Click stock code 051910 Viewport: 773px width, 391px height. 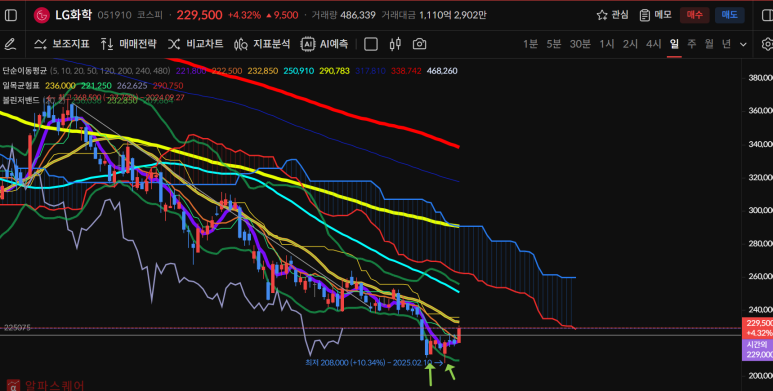114,15
